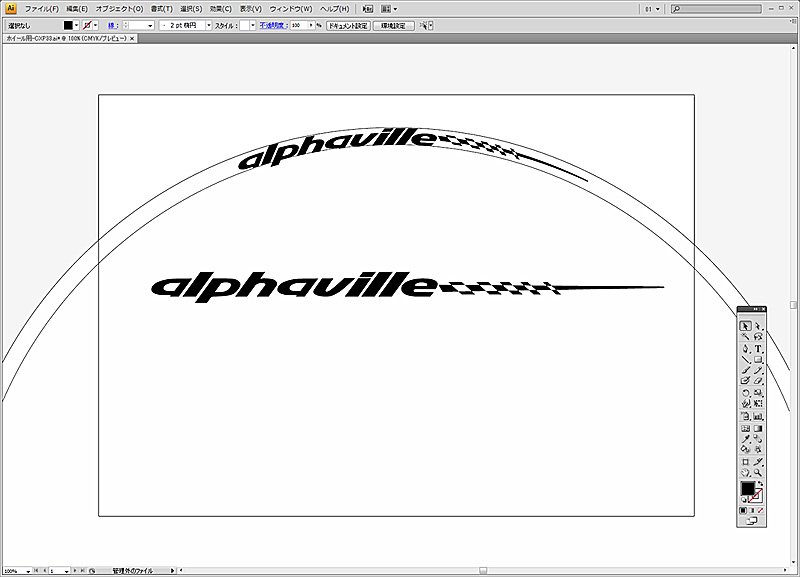
Task: Switch paint mode to Gradient
Action: (x=752, y=511)
